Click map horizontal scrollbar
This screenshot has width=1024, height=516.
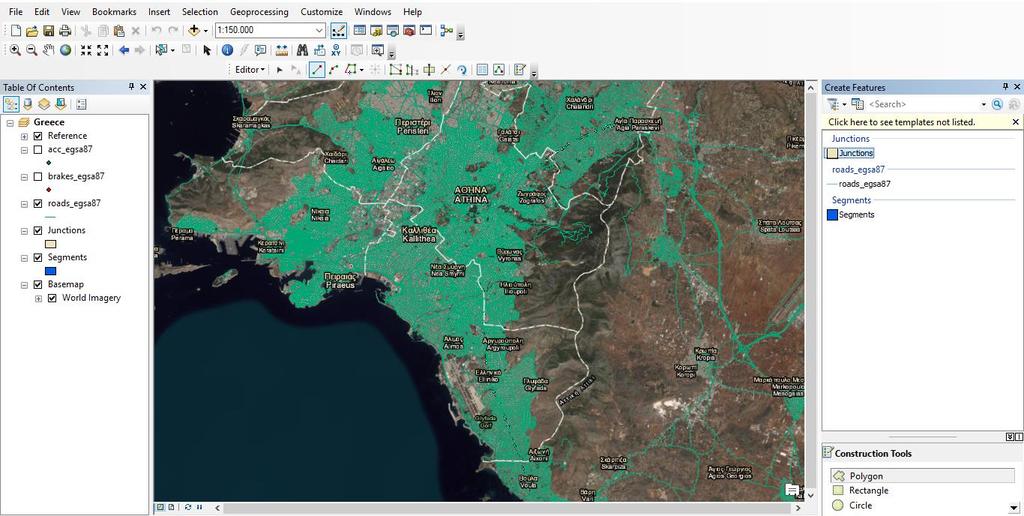(x=507, y=508)
